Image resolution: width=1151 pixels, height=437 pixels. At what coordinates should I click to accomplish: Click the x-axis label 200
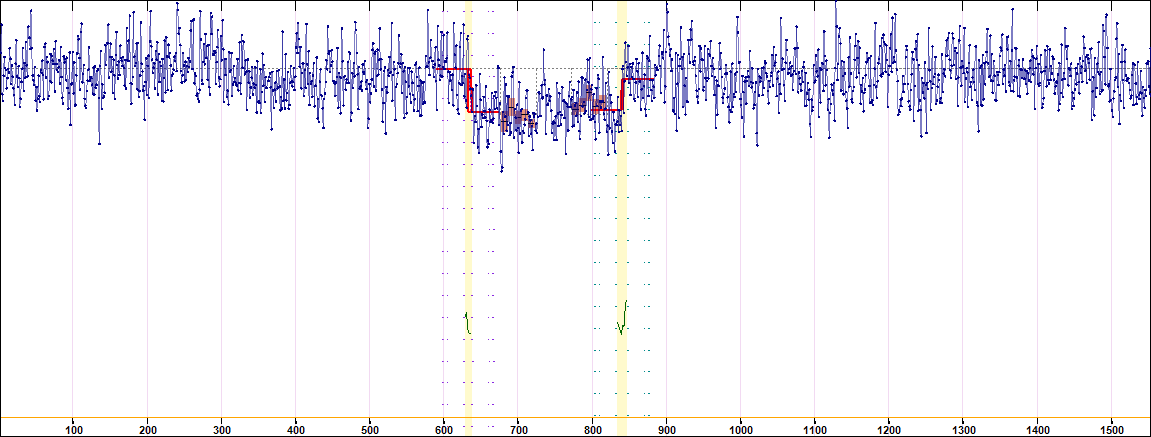click(148, 429)
